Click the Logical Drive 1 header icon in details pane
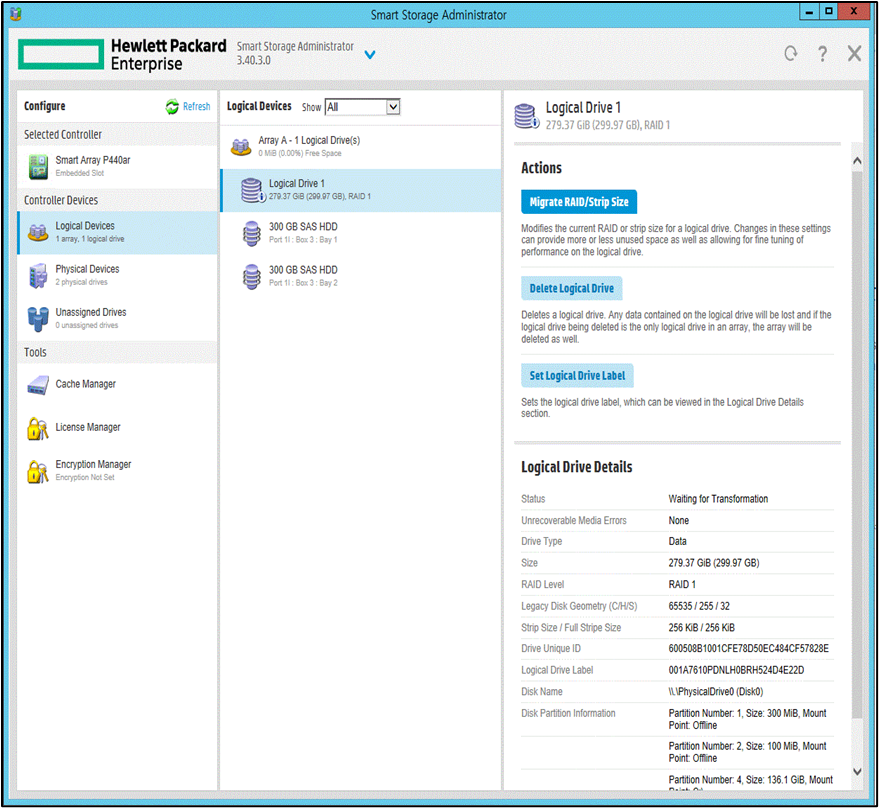The width and height of the screenshot is (879, 808). [x=526, y=116]
